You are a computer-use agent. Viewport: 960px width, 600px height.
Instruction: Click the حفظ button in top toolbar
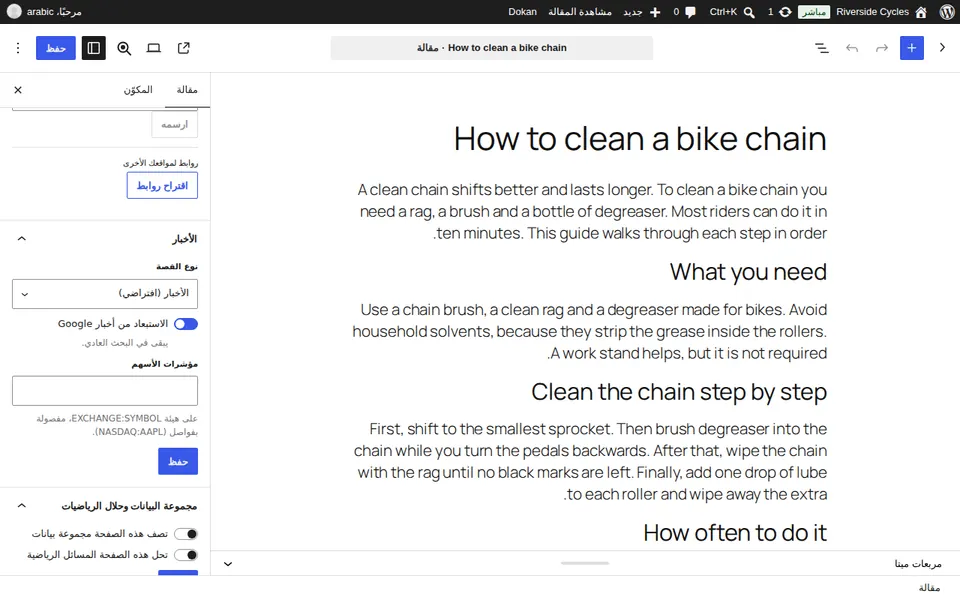(x=56, y=48)
